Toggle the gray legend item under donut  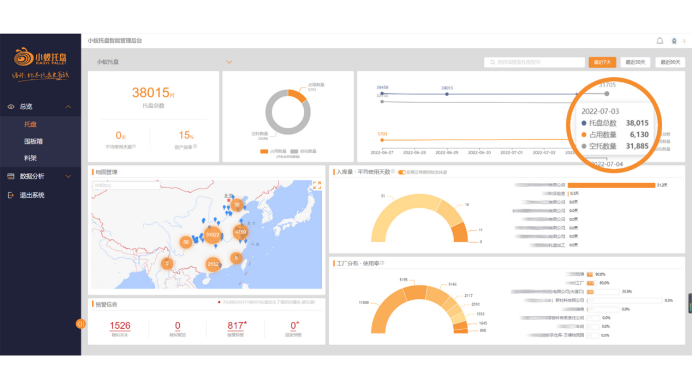[x=303, y=151]
